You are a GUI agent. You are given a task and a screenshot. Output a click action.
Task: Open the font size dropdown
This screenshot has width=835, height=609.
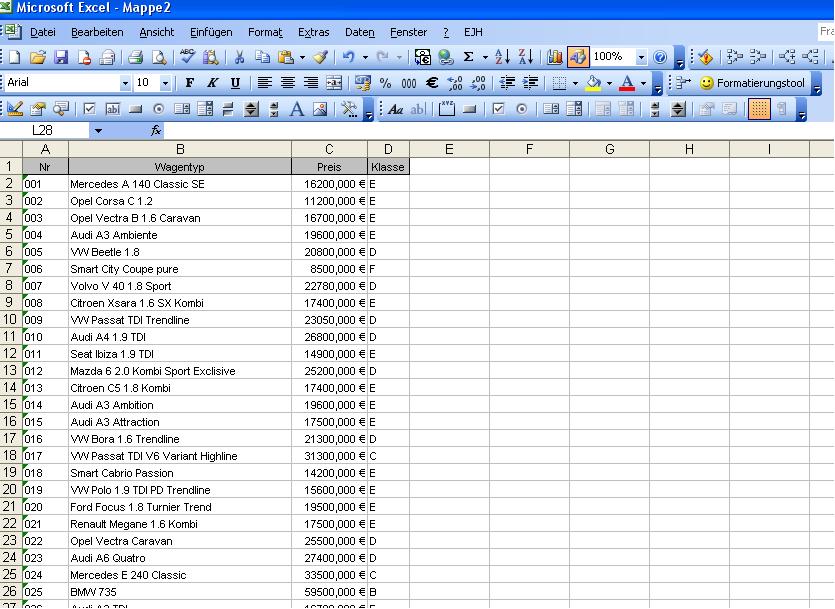click(x=165, y=83)
